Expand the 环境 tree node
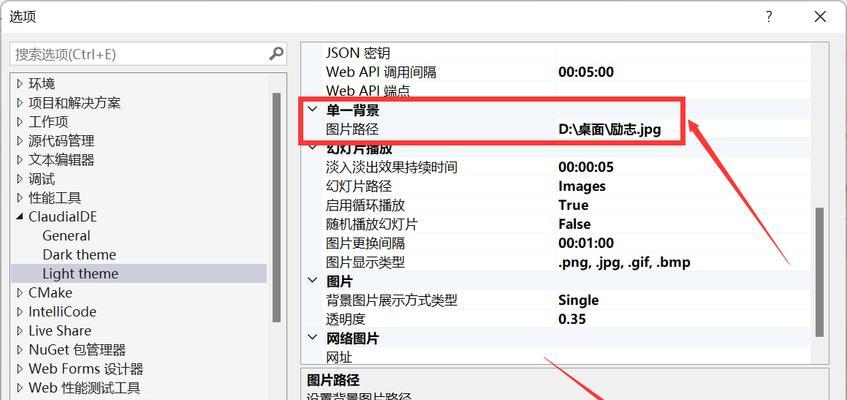Screen dimensions: 847x400 [19, 84]
